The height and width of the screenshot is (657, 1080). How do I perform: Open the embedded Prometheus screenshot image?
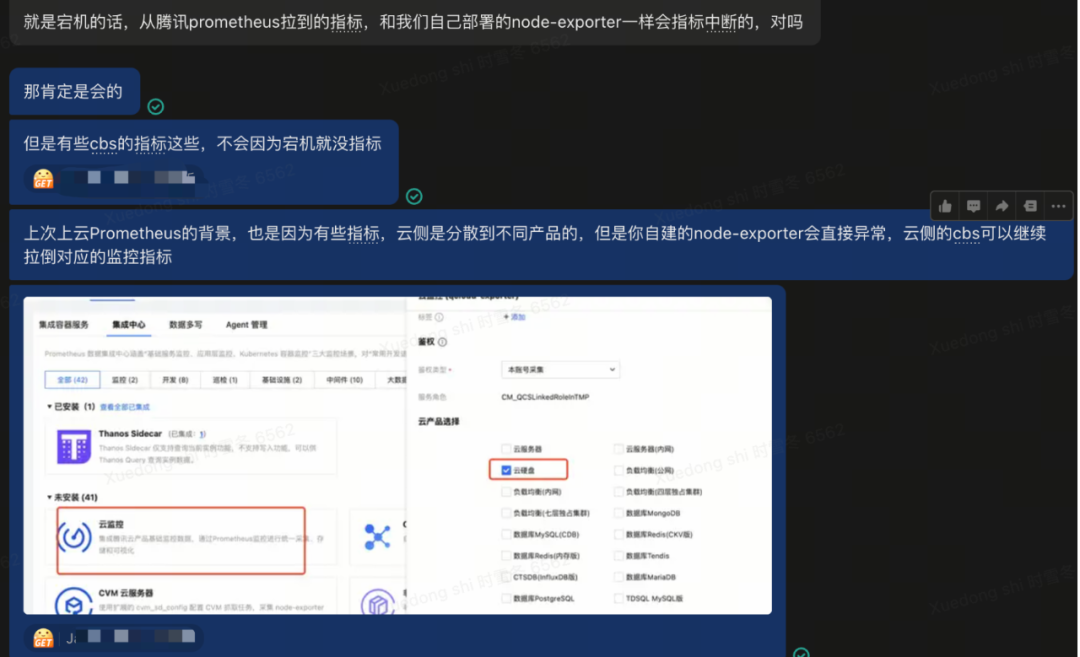[397, 455]
